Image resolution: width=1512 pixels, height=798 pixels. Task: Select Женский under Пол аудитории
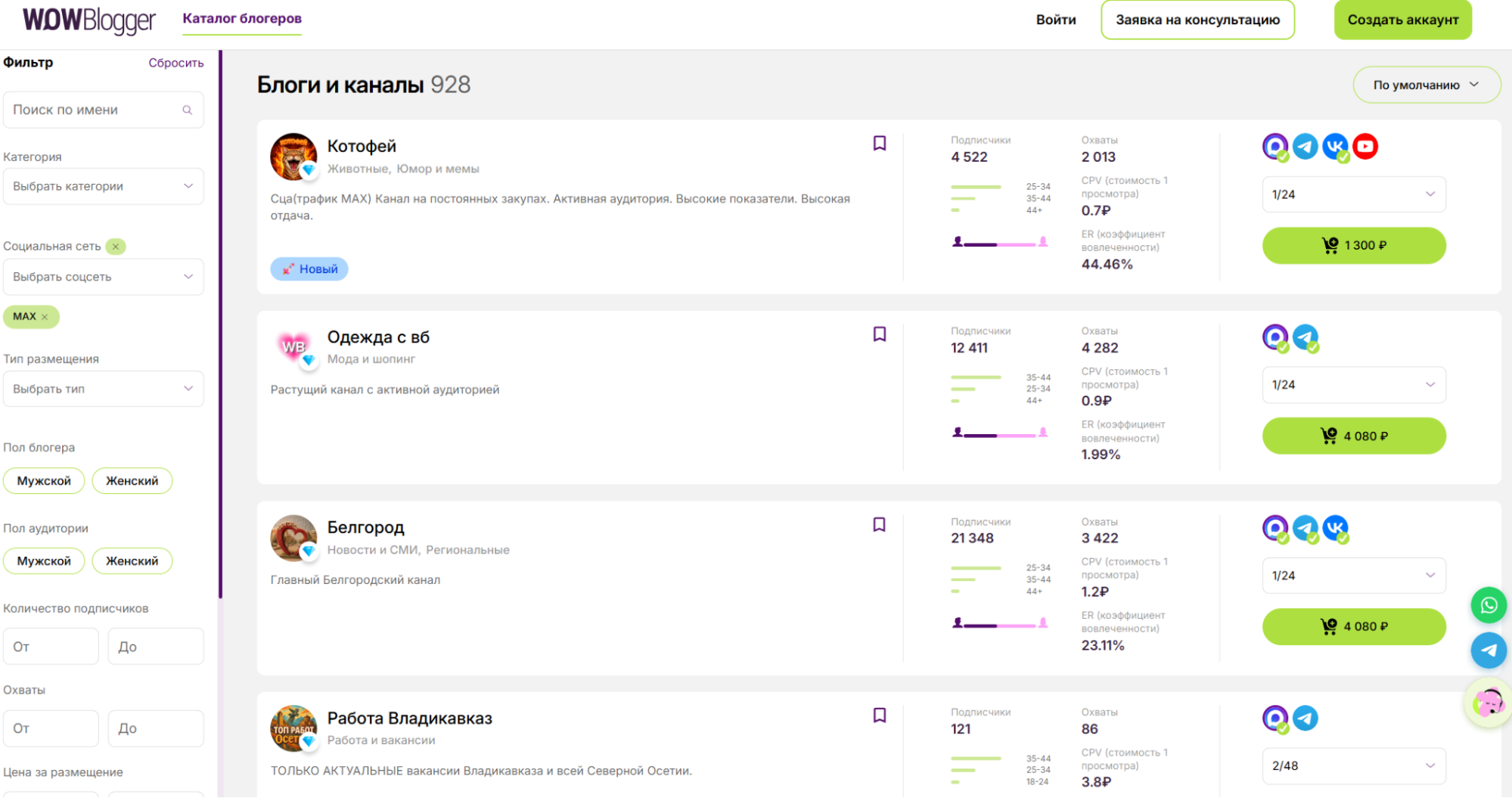coord(132,561)
